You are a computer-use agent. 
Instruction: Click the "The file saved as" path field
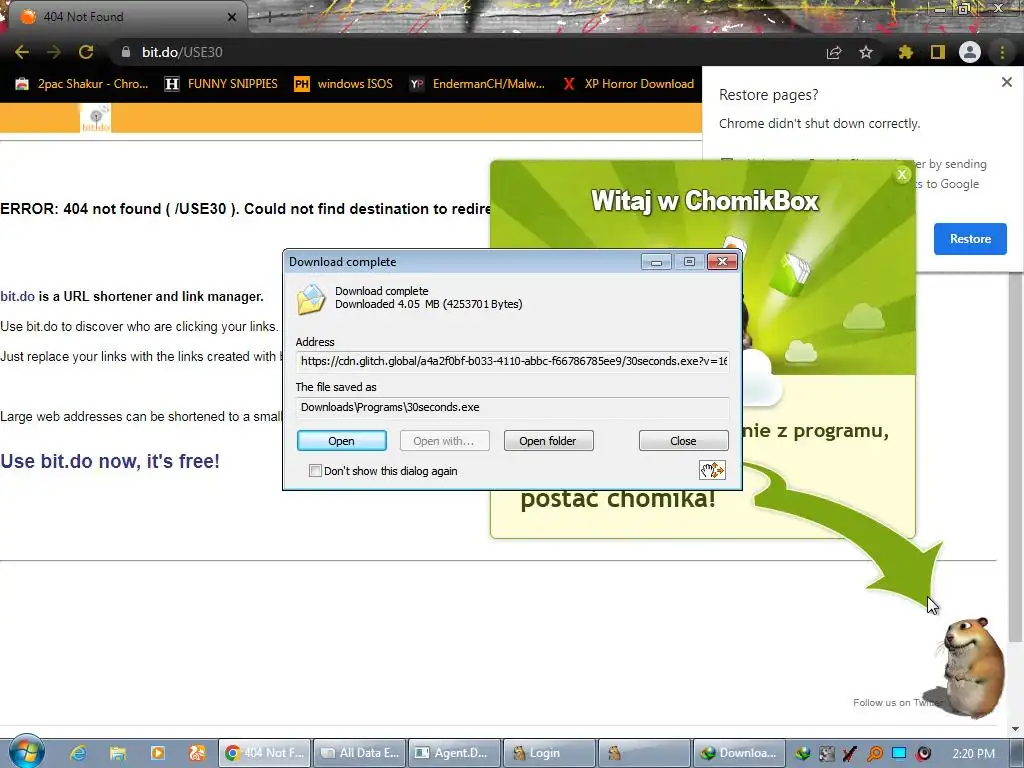(513, 408)
